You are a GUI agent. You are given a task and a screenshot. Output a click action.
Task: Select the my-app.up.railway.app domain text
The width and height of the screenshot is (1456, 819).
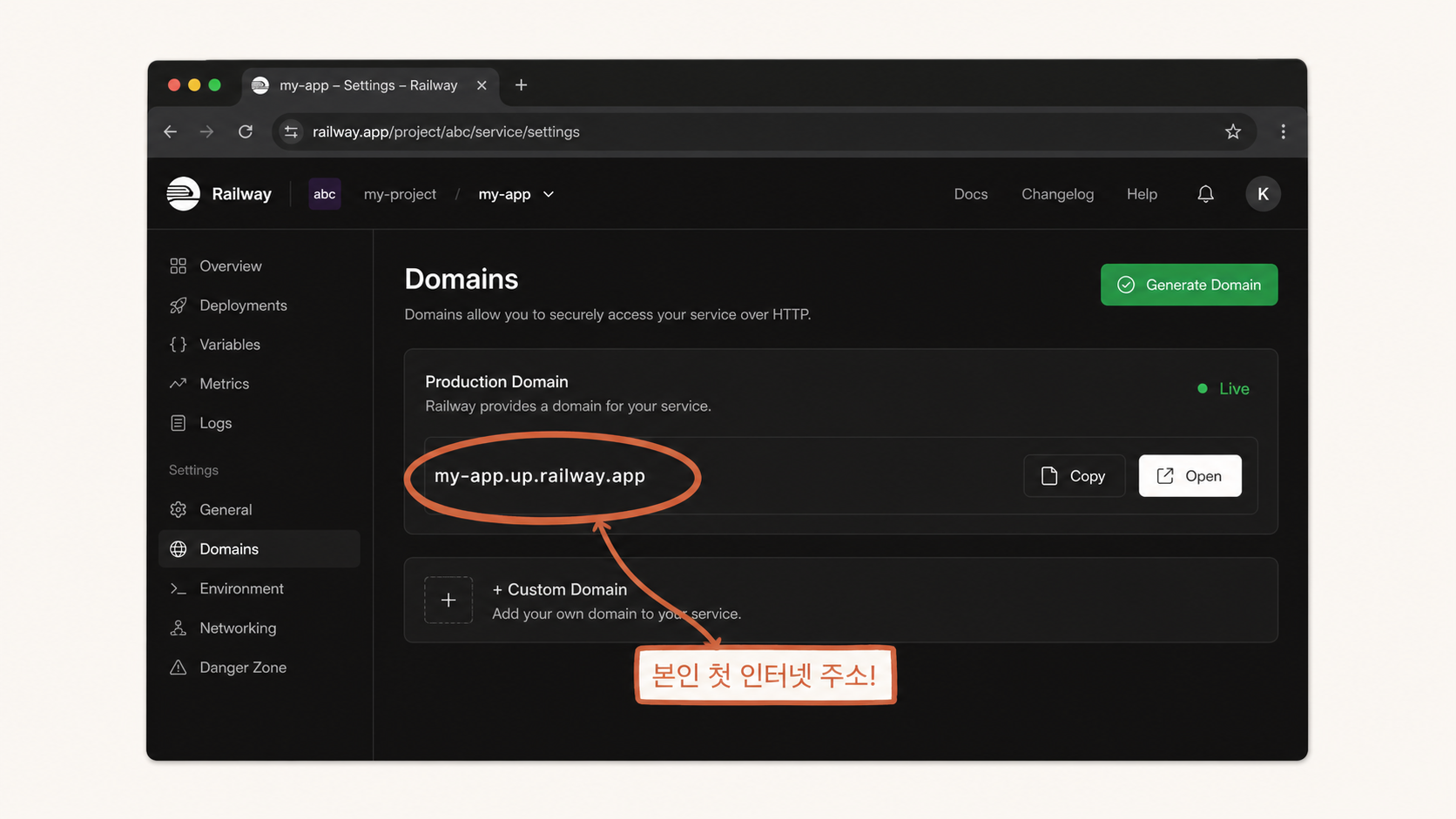[540, 476]
